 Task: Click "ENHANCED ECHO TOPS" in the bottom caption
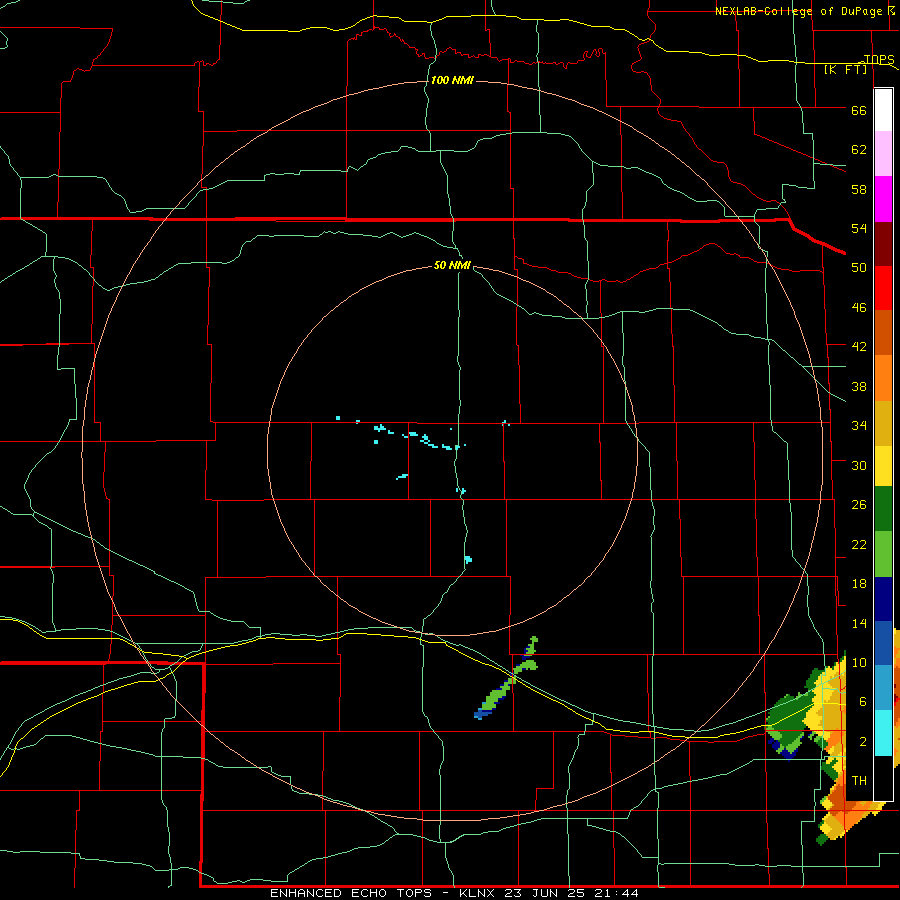(350, 893)
